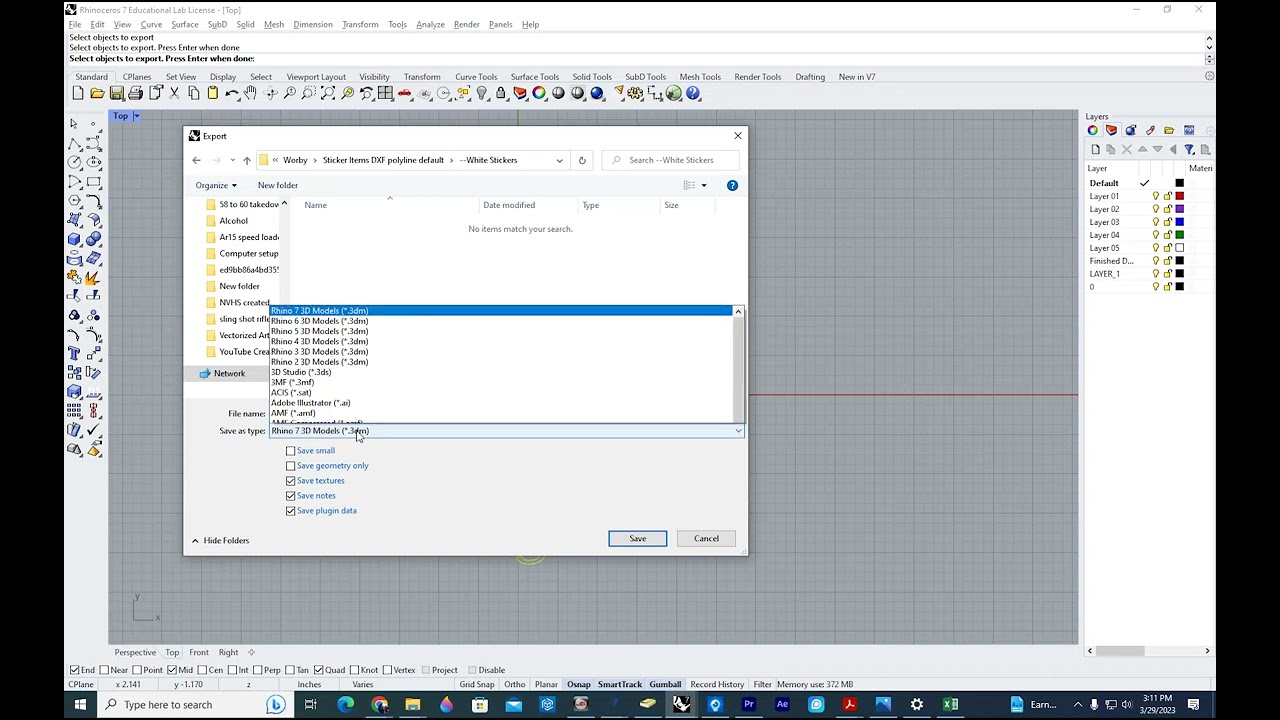Open the Analyze menu in the menu bar
This screenshot has width=1280, height=720.
(430, 25)
